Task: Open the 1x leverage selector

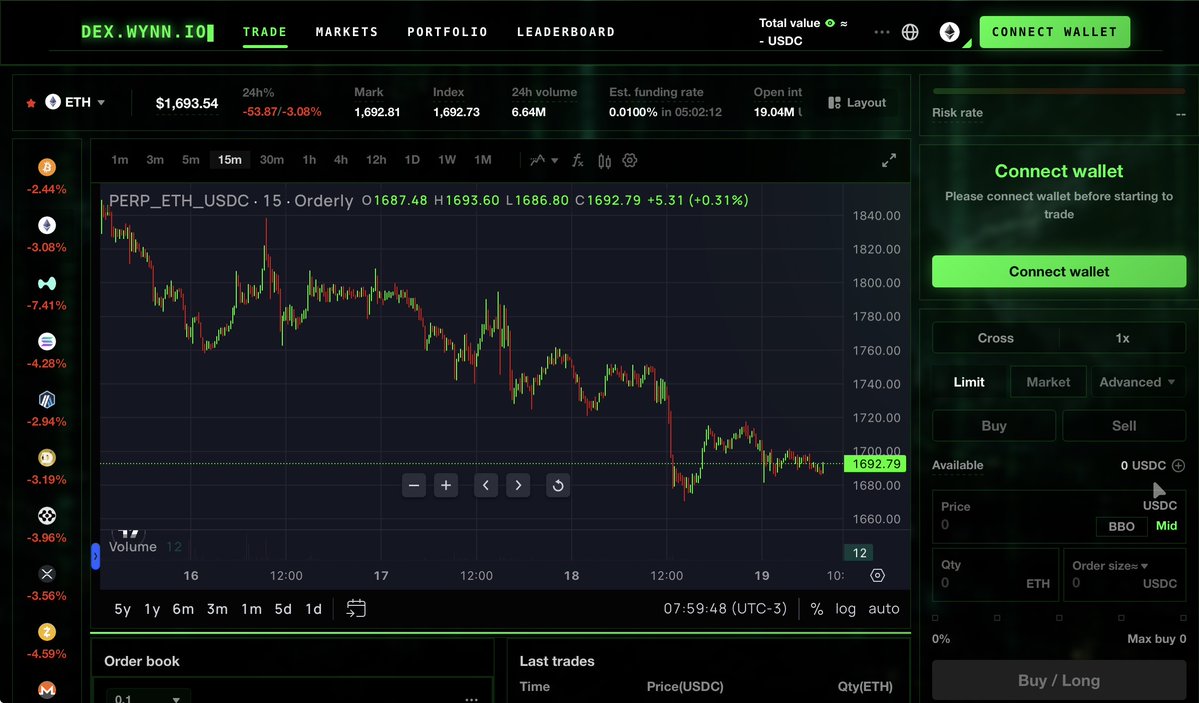Action: click(x=1123, y=338)
